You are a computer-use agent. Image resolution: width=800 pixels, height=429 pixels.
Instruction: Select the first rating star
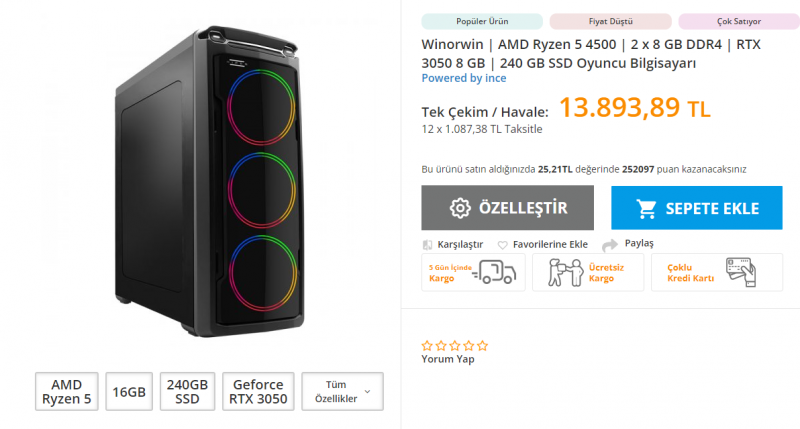point(428,346)
